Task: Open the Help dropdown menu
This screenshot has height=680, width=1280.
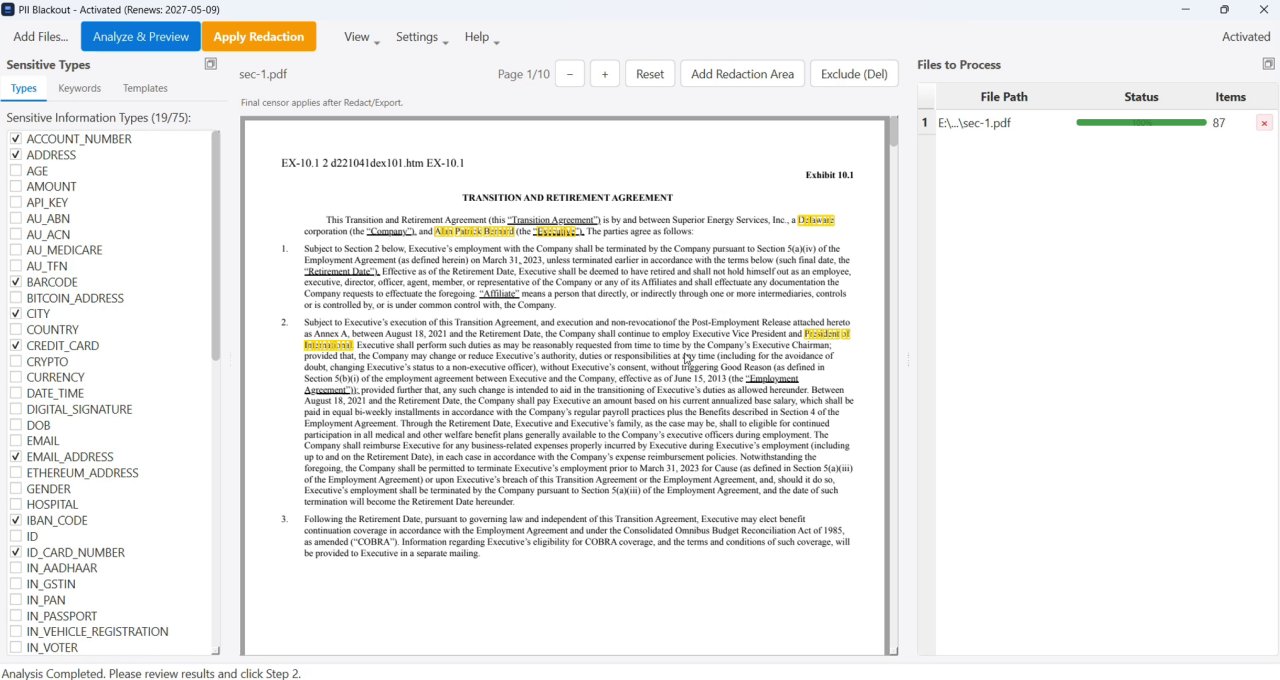Action: tap(481, 37)
